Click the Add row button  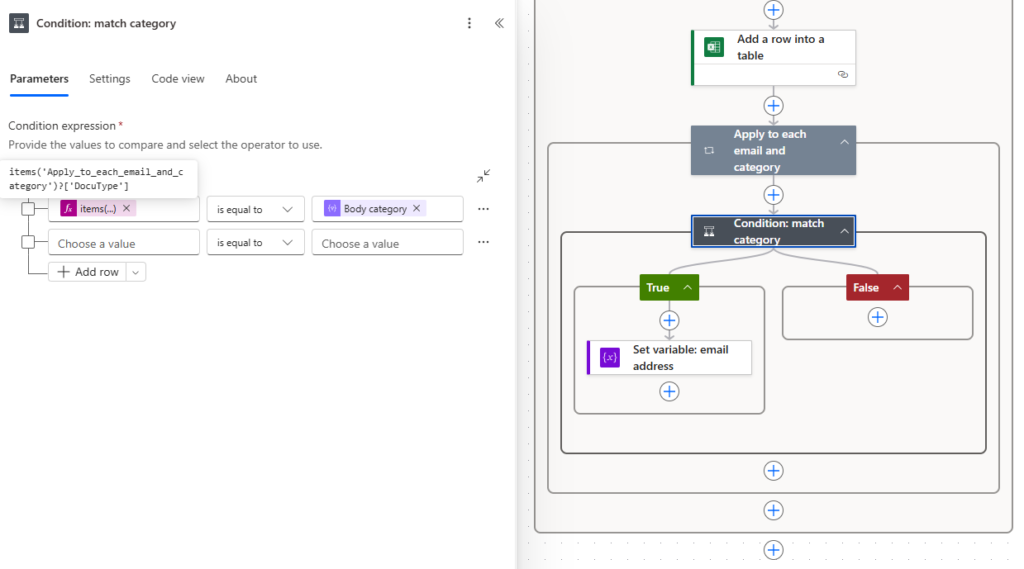pyautogui.click(x=88, y=272)
